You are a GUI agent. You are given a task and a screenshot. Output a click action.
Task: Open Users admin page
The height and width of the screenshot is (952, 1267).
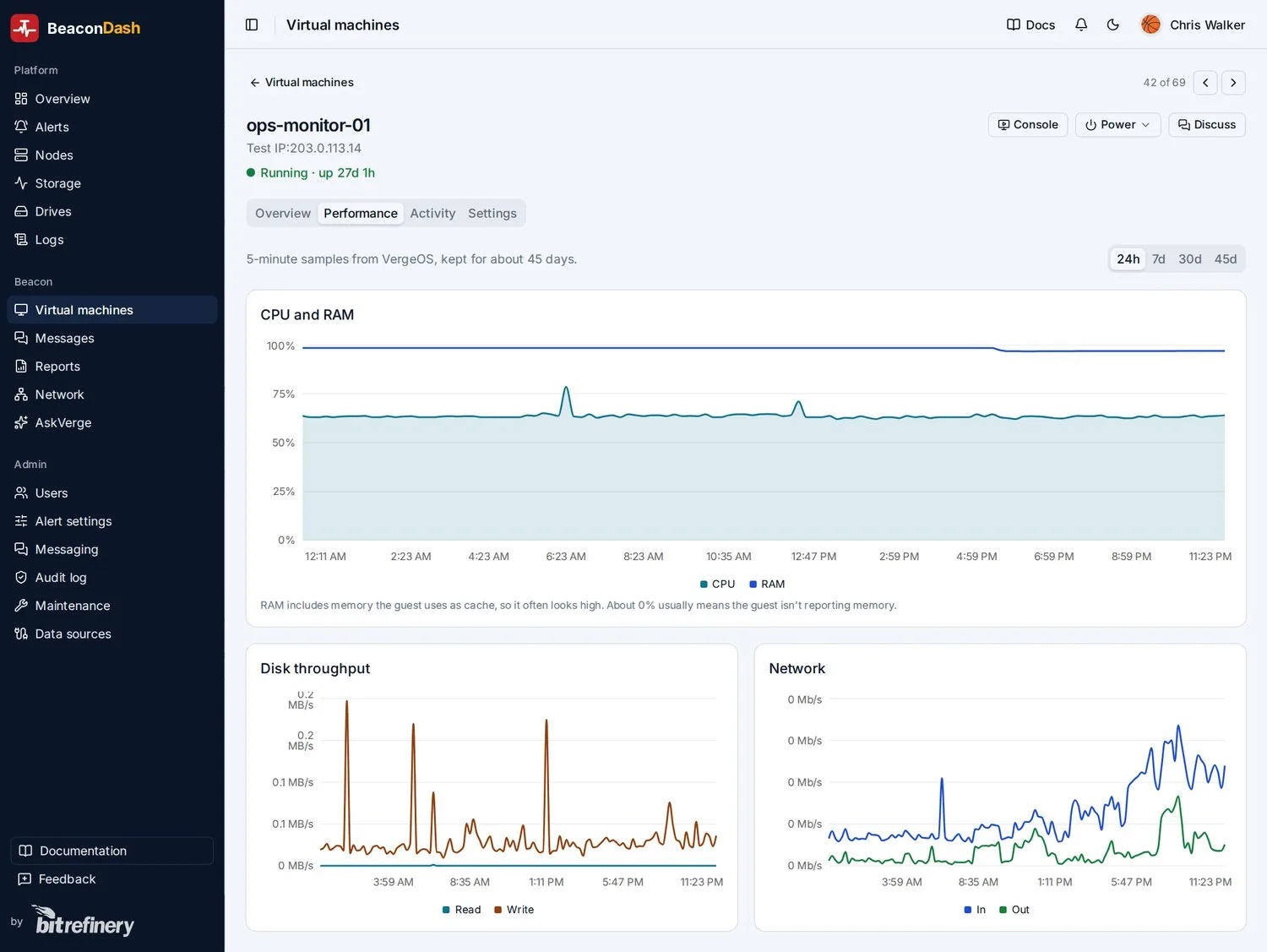111,493
